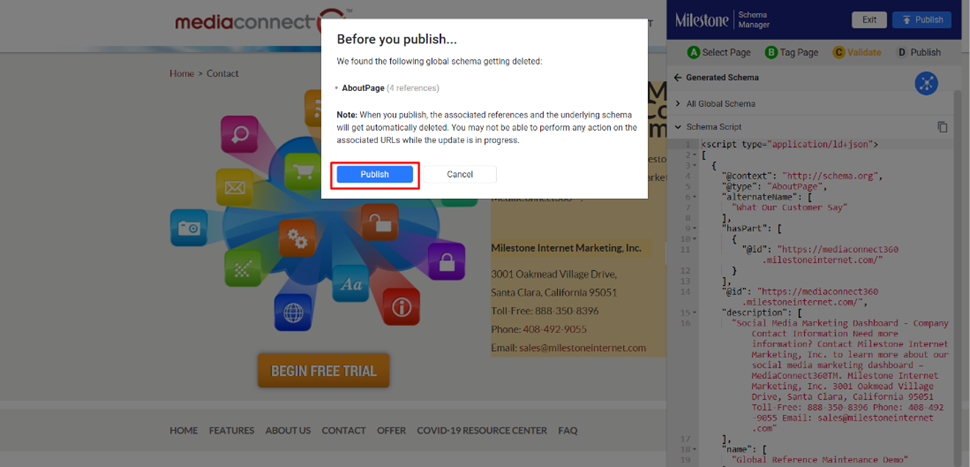Click the Schema Manager panel vertical scrollbar
The width and height of the screenshot is (970, 467).
pyautogui.click(x=958, y=278)
